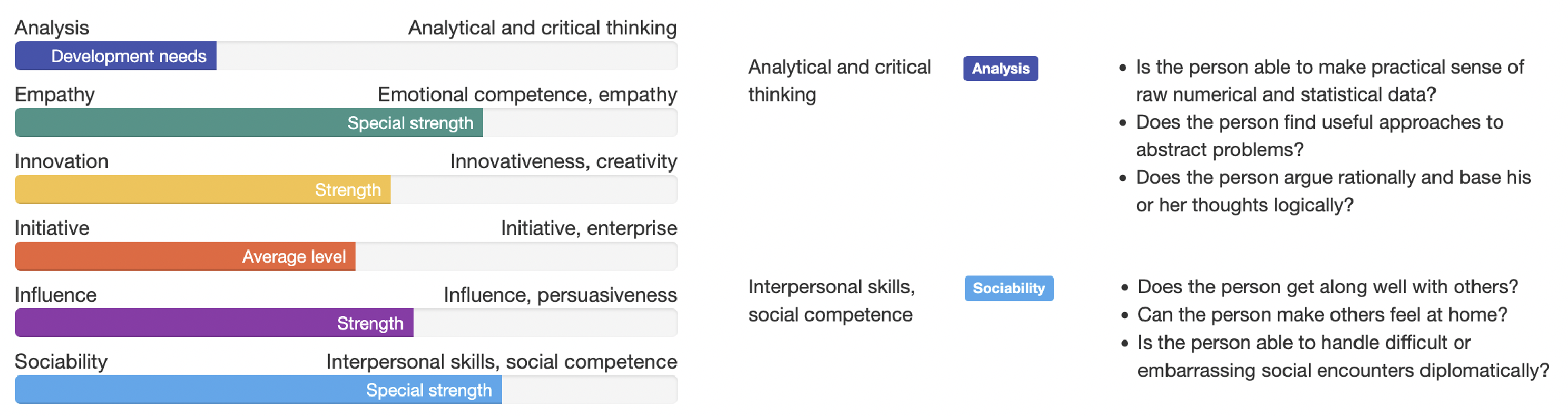The width and height of the screenshot is (1568, 416).
Task: Click the Innovativeness, creativity description text
Action: pyautogui.click(x=563, y=161)
